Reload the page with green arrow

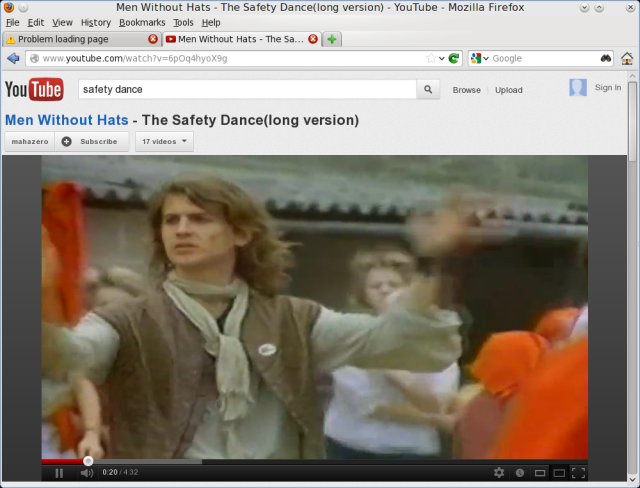[x=453, y=58]
